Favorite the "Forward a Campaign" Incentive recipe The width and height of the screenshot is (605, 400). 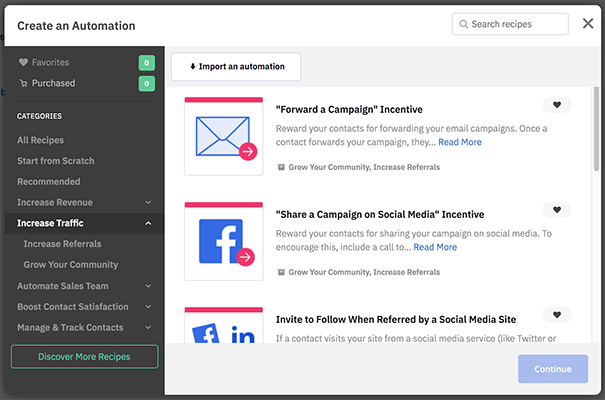coord(557,105)
